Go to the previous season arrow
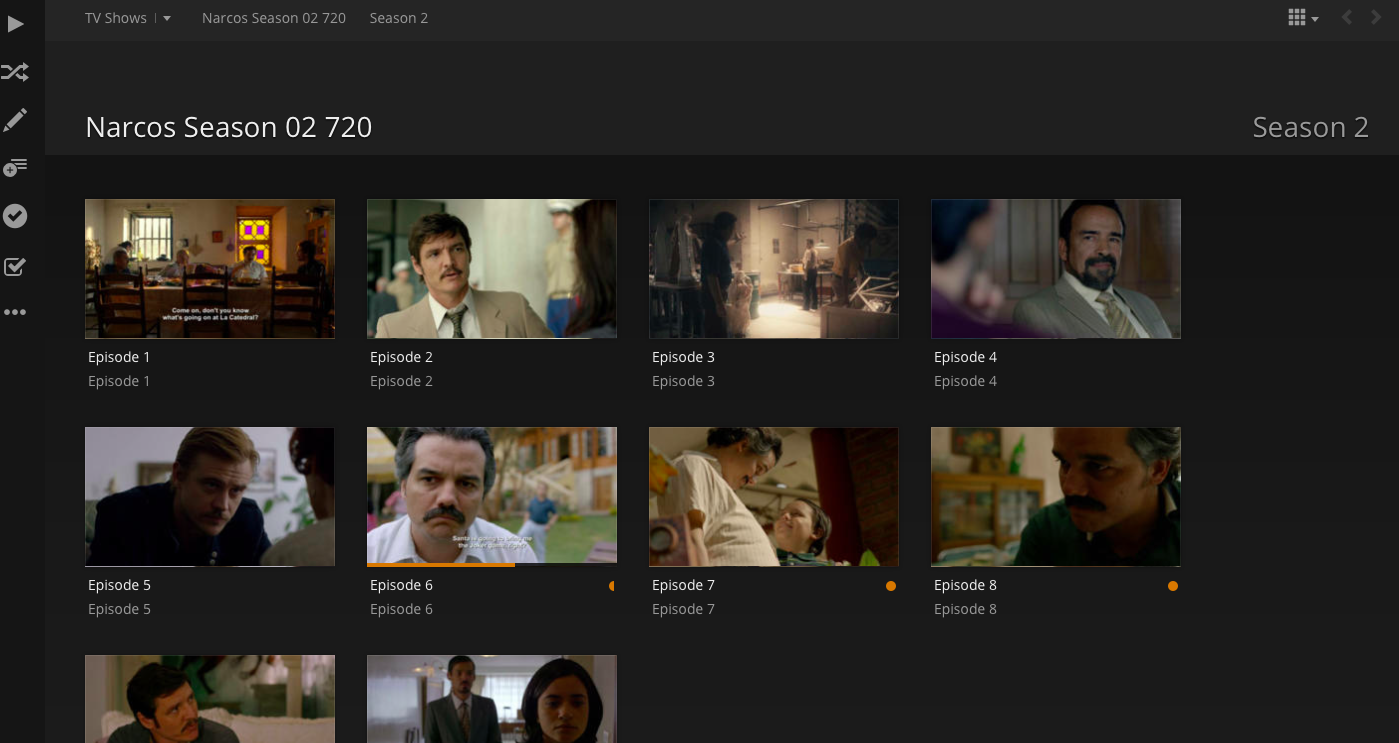The image size is (1399, 743). point(1347,18)
